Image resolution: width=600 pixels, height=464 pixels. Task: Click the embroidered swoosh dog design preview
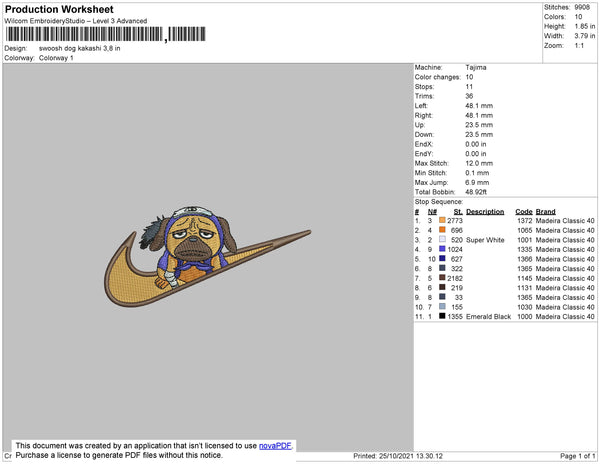pyautogui.click(x=207, y=257)
